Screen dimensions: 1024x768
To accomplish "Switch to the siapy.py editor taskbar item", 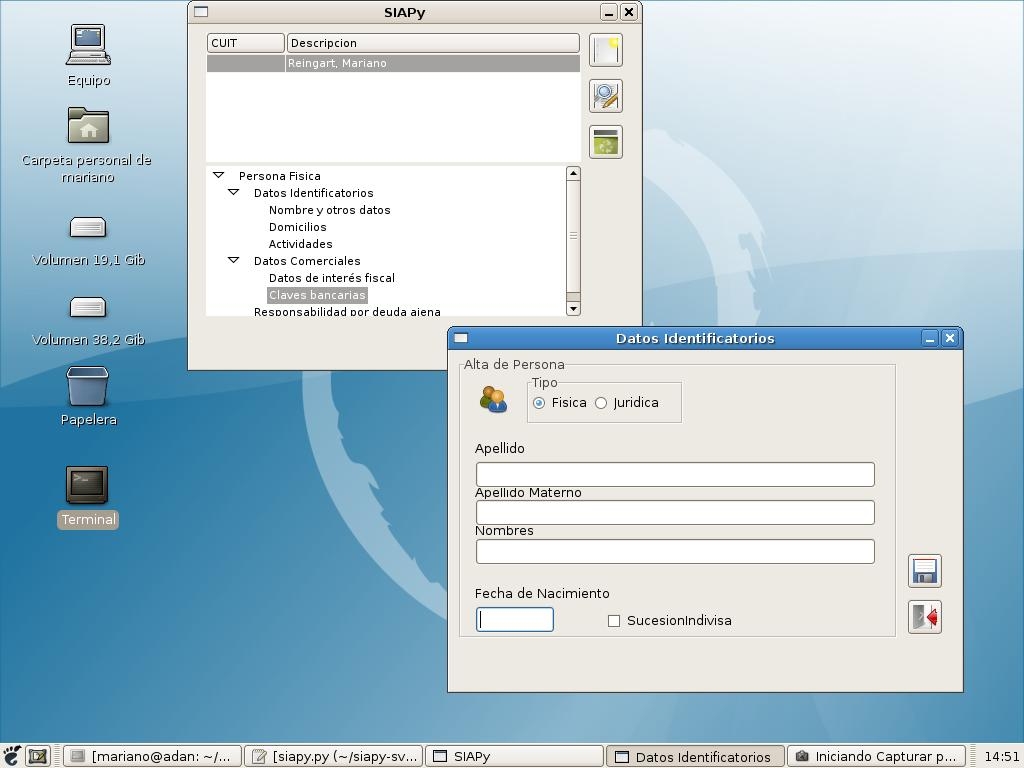I will [334, 757].
